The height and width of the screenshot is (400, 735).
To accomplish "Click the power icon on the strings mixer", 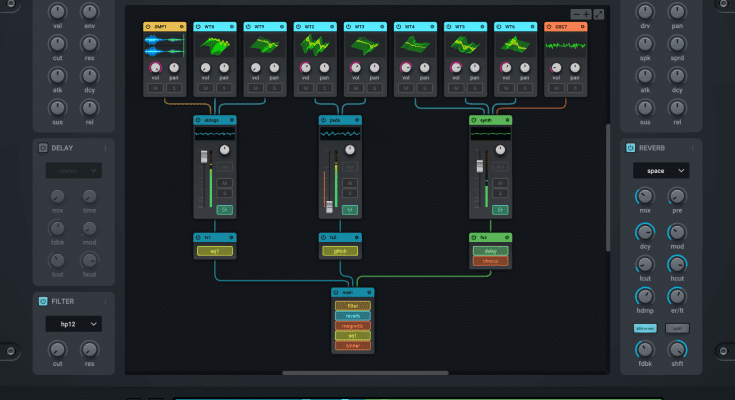I will coord(199,120).
